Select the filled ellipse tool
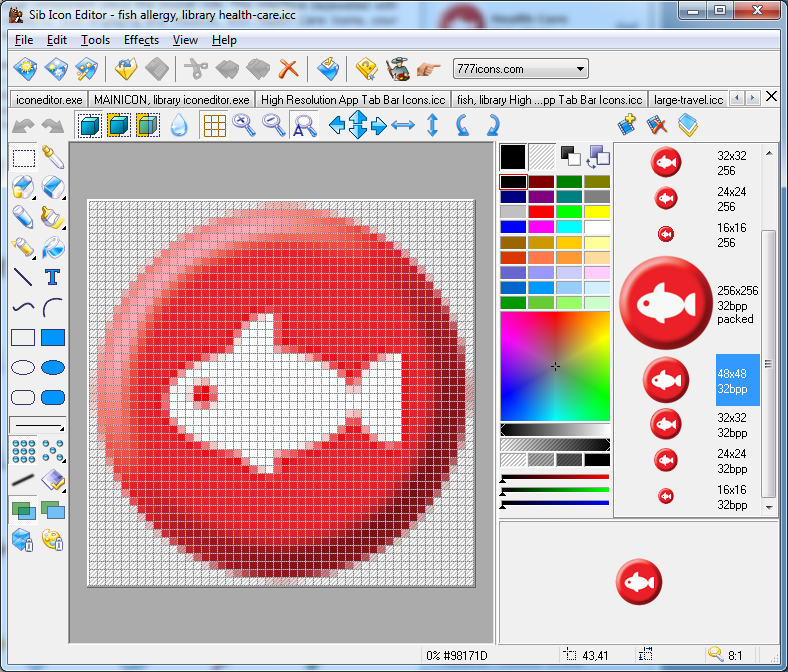788x672 pixels. pos(52,367)
